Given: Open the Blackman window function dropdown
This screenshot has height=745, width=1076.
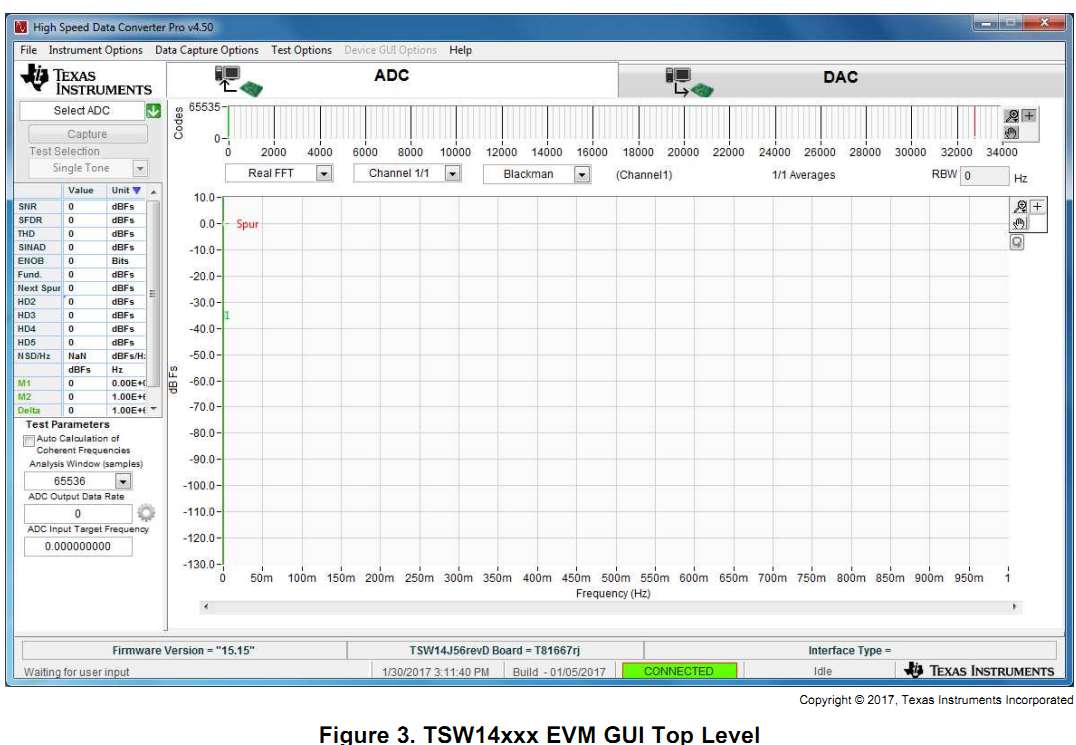Looking at the screenshot, I should click(x=581, y=174).
